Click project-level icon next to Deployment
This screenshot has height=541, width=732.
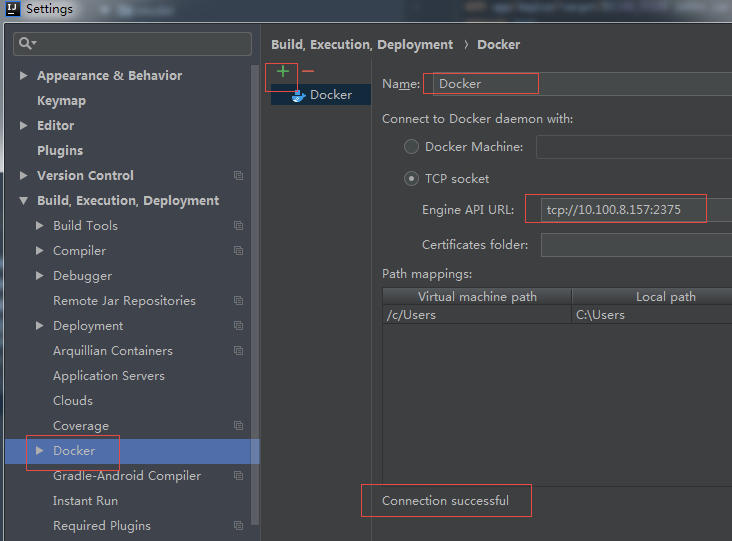238,325
